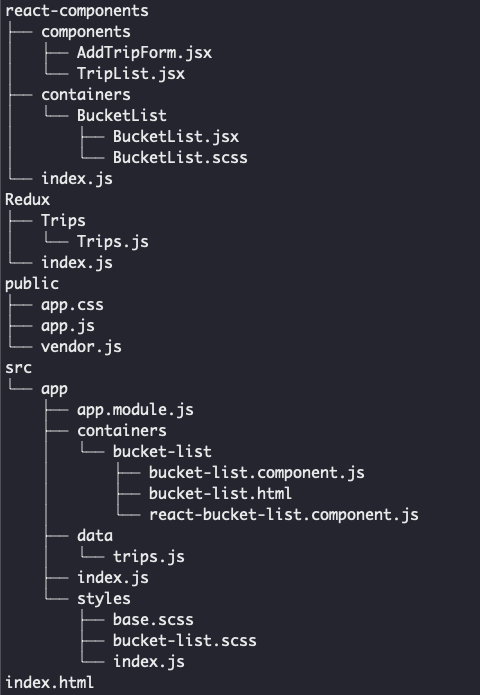Select the app.css file
Viewport: 480px width, 695px height.
(x=72, y=305)
